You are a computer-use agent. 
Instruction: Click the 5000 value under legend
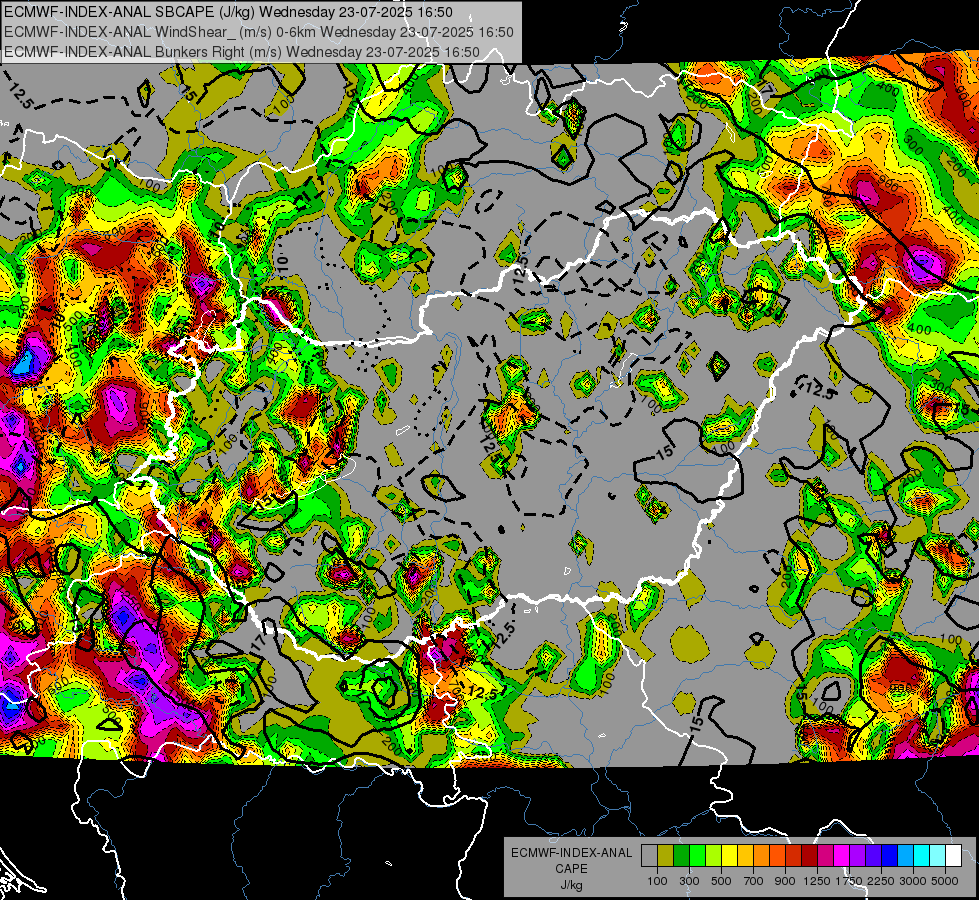pyautogui.click(x=945, y=881)
